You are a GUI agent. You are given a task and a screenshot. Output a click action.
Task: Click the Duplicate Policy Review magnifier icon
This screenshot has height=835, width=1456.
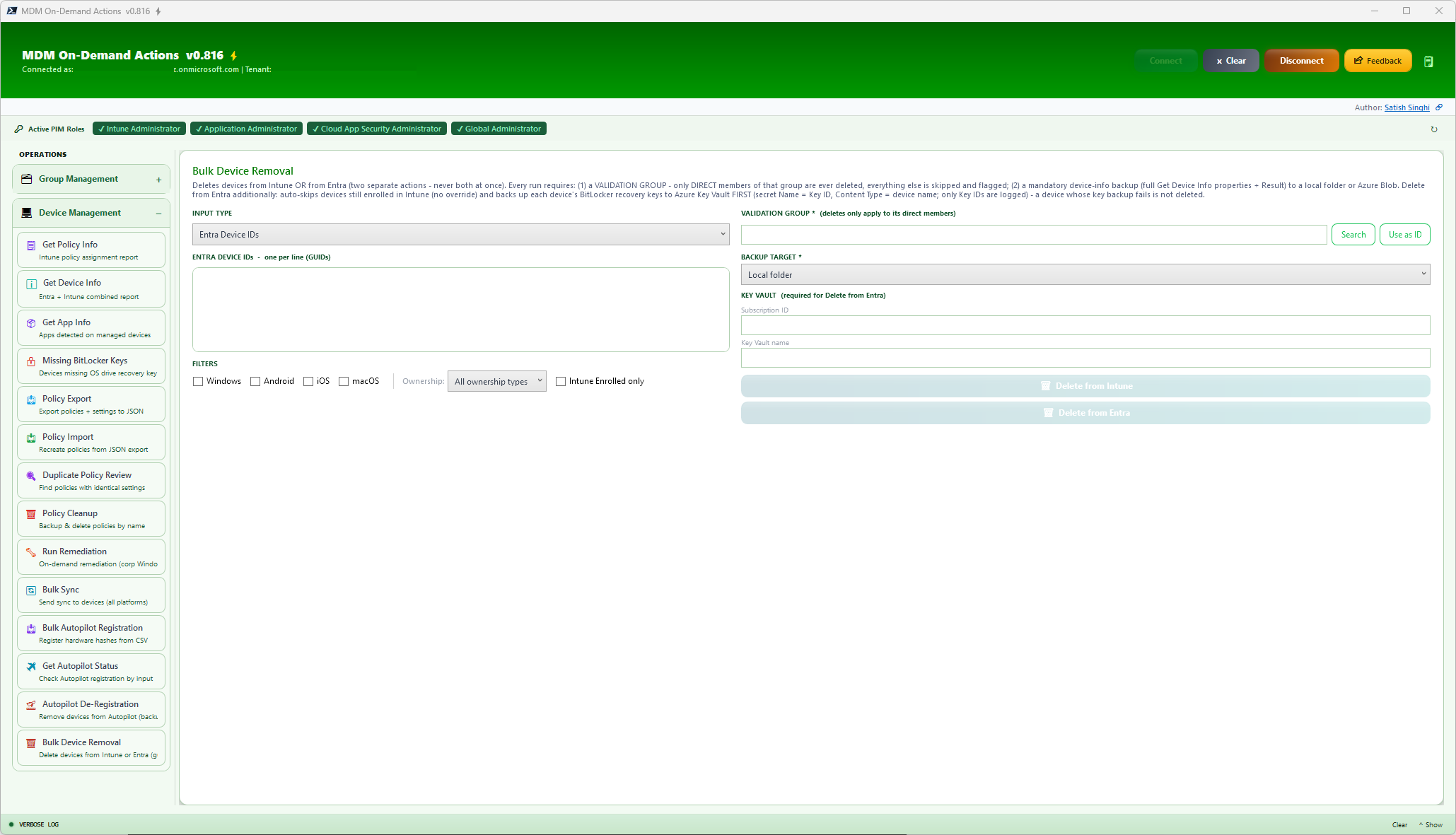(x=31, y=476)
